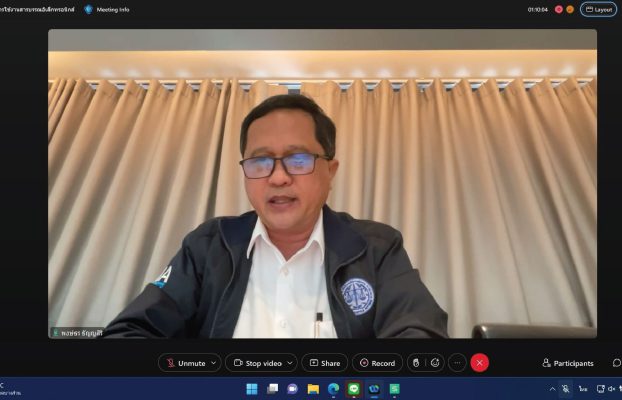Open more options ellipsis menu

[x=457, y=363]
